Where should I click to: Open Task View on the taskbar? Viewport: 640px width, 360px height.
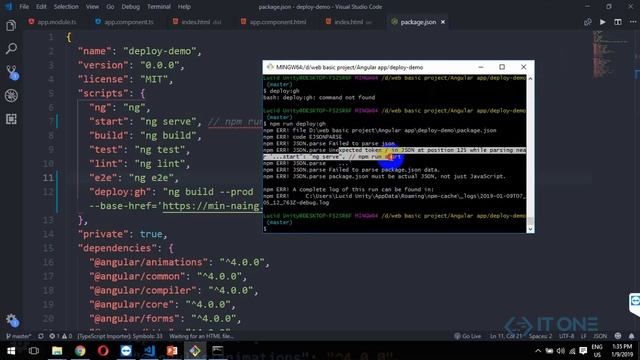click(34, 351)
